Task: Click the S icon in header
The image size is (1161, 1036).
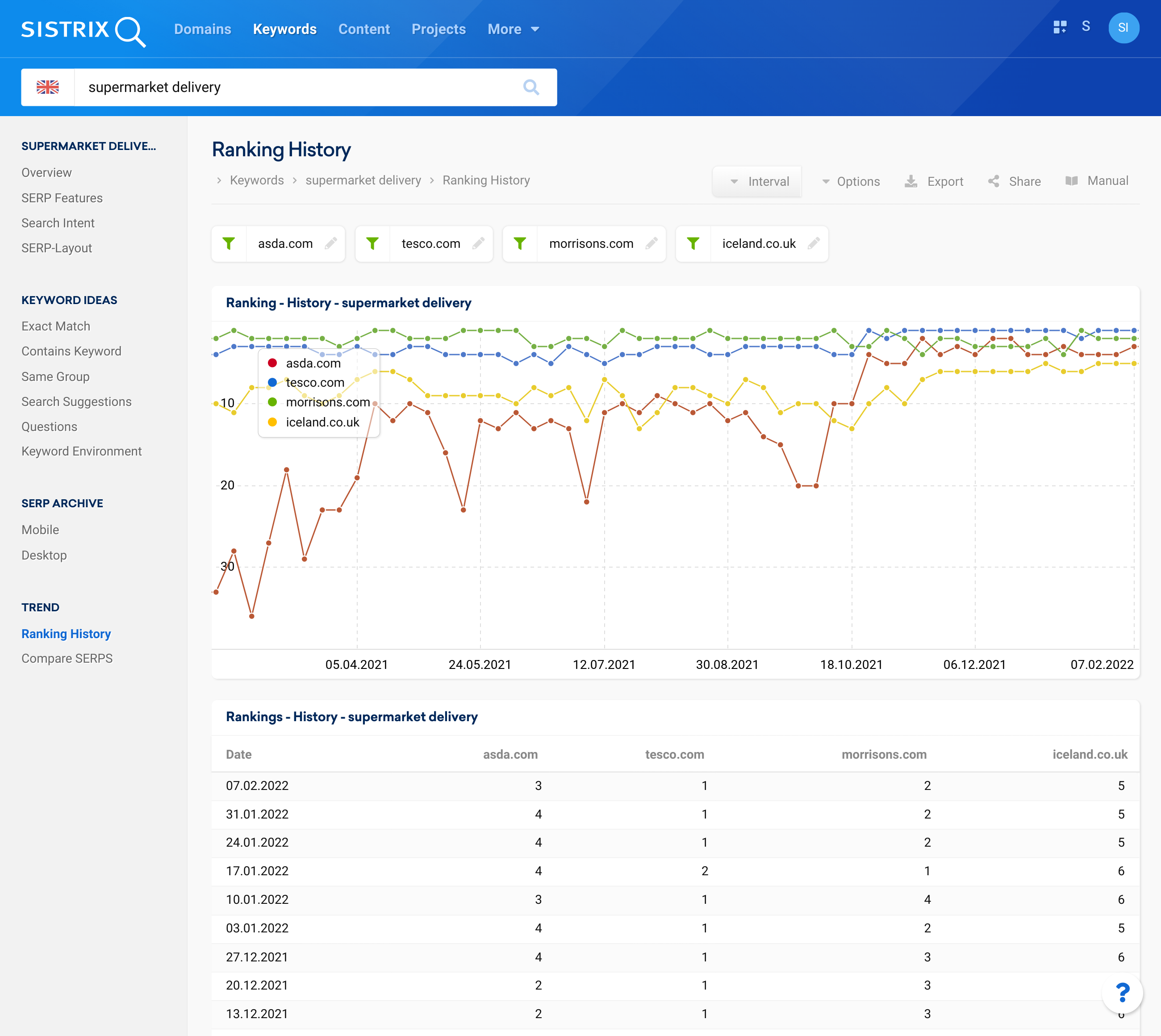Action: tap(1086, 27)
